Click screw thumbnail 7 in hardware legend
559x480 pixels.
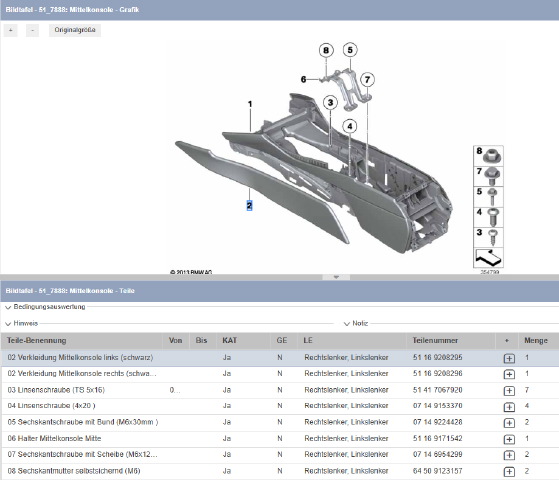tap(488, 176)
